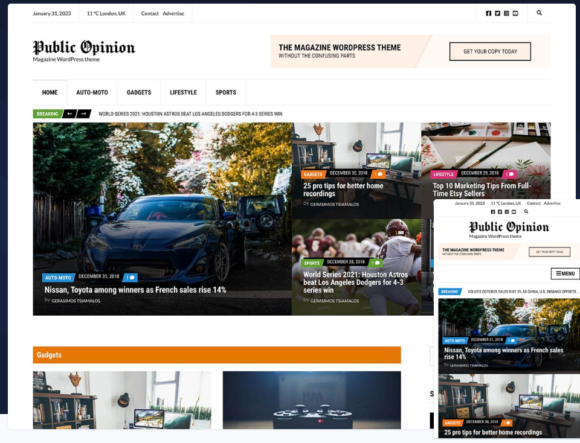
Task: Open Advertise link in desktop top bar
Action: point(173,13)
